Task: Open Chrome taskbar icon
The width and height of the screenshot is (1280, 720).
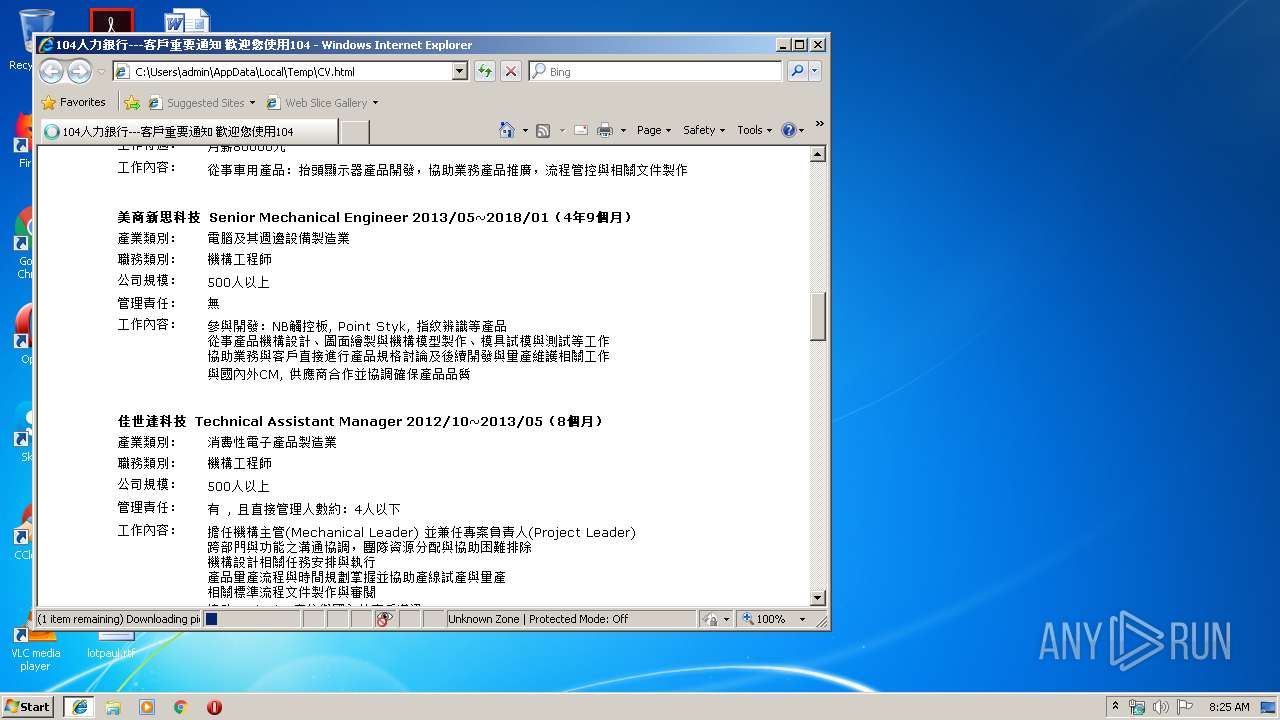Action: pos(180,706)
